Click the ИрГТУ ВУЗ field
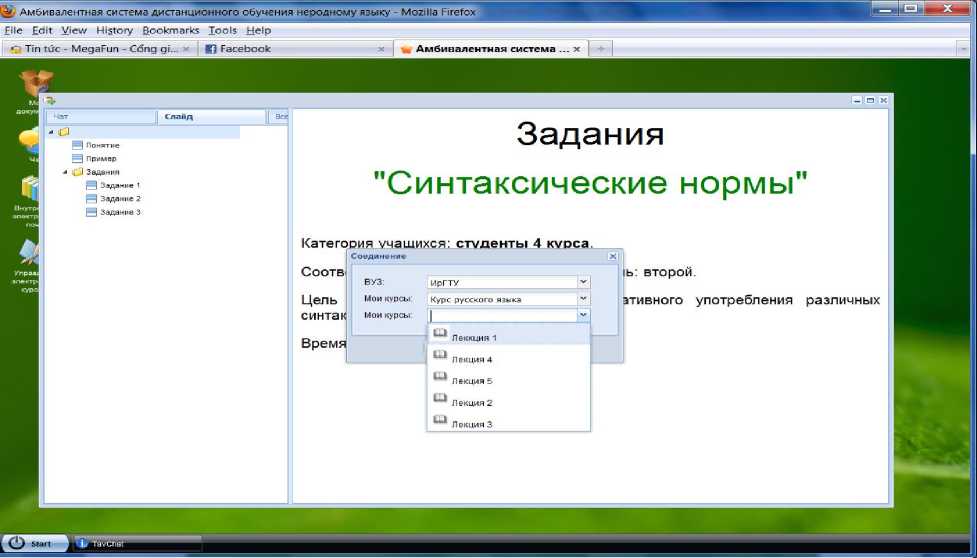 click(502, 282)
